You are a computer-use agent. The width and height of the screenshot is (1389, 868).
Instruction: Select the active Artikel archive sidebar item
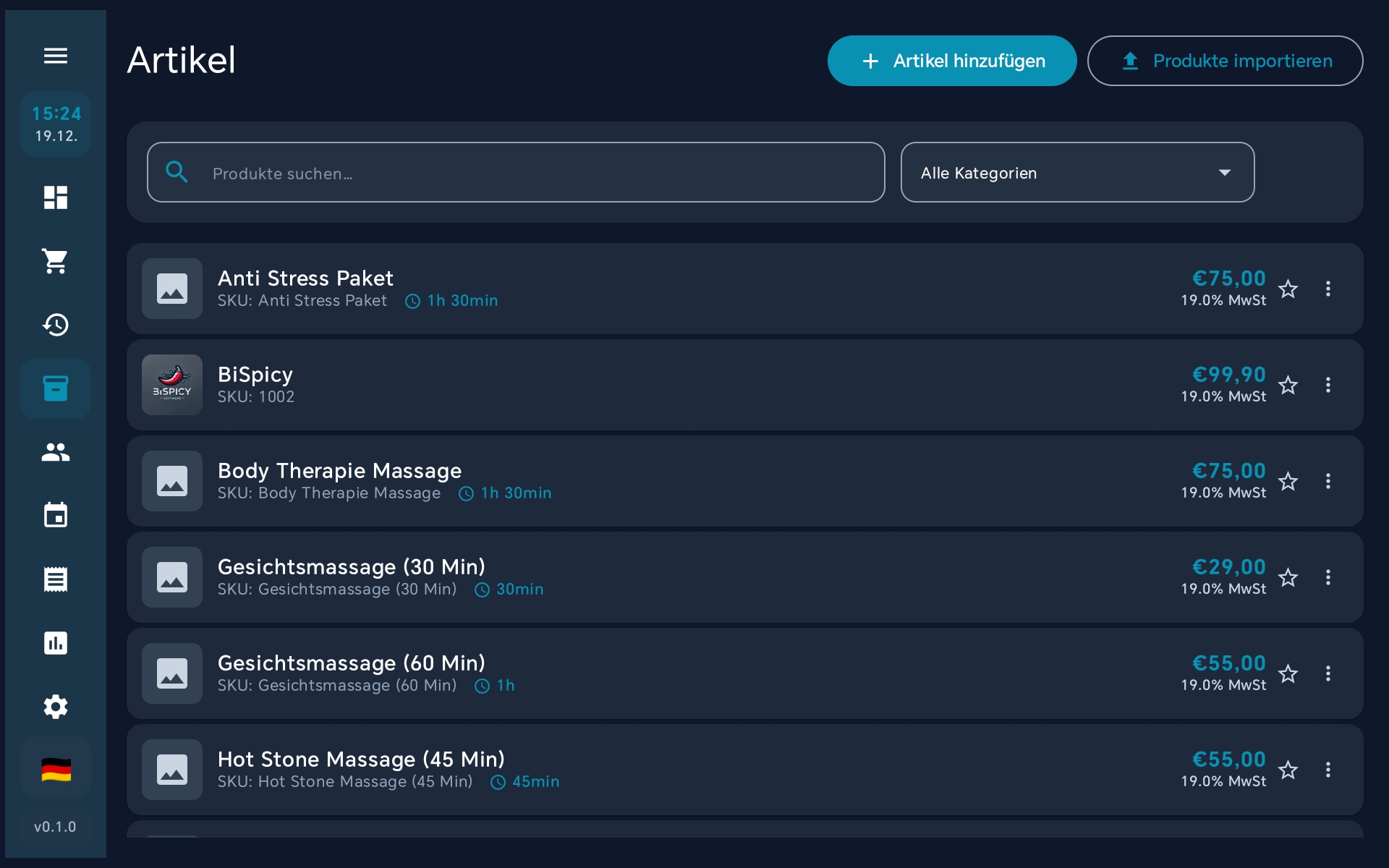55,388
